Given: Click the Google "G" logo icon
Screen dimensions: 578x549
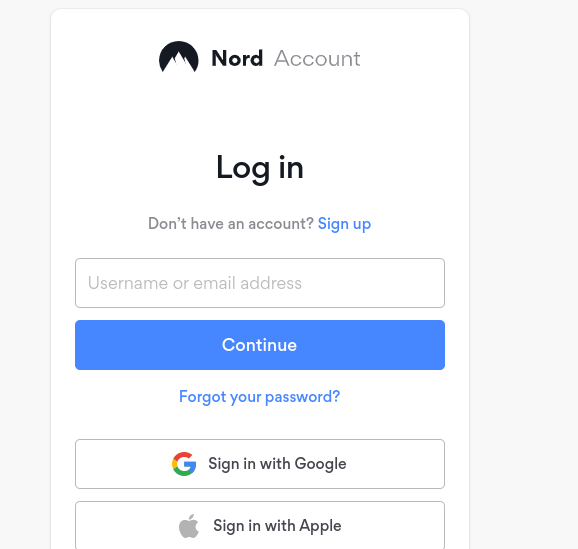Looking at the screenshot, I should click(184, 464).
